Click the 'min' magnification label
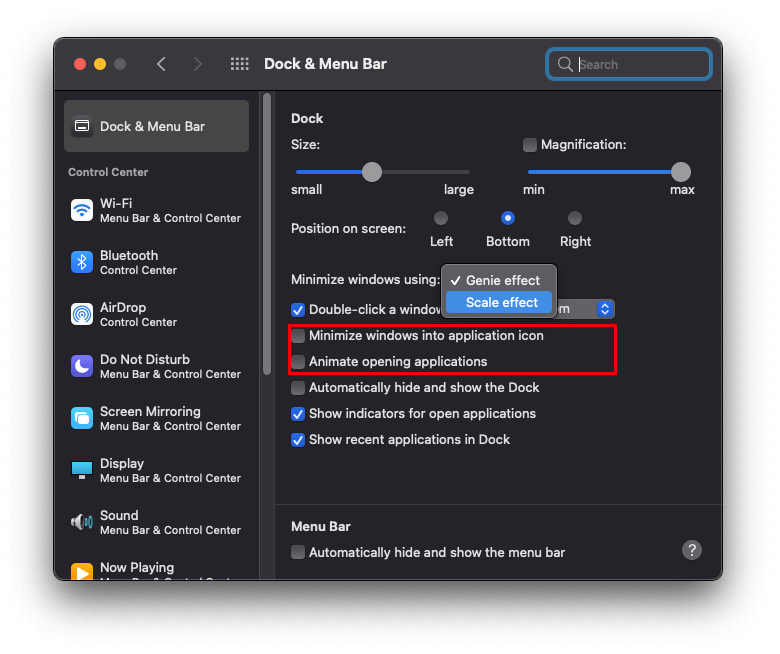The image size is (780, 654). (533, 189)
